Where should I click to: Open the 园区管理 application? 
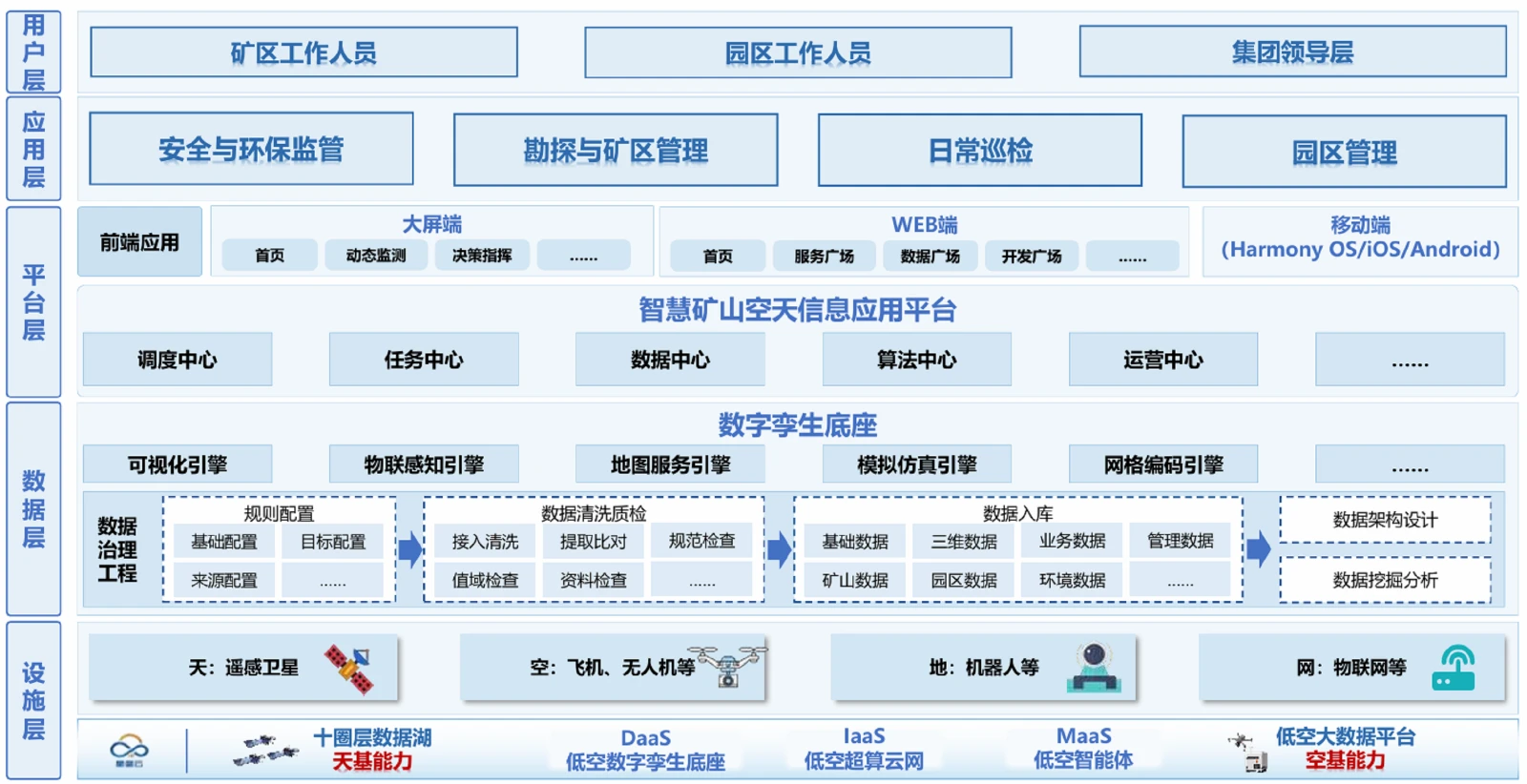click(x=1344, y=152)
